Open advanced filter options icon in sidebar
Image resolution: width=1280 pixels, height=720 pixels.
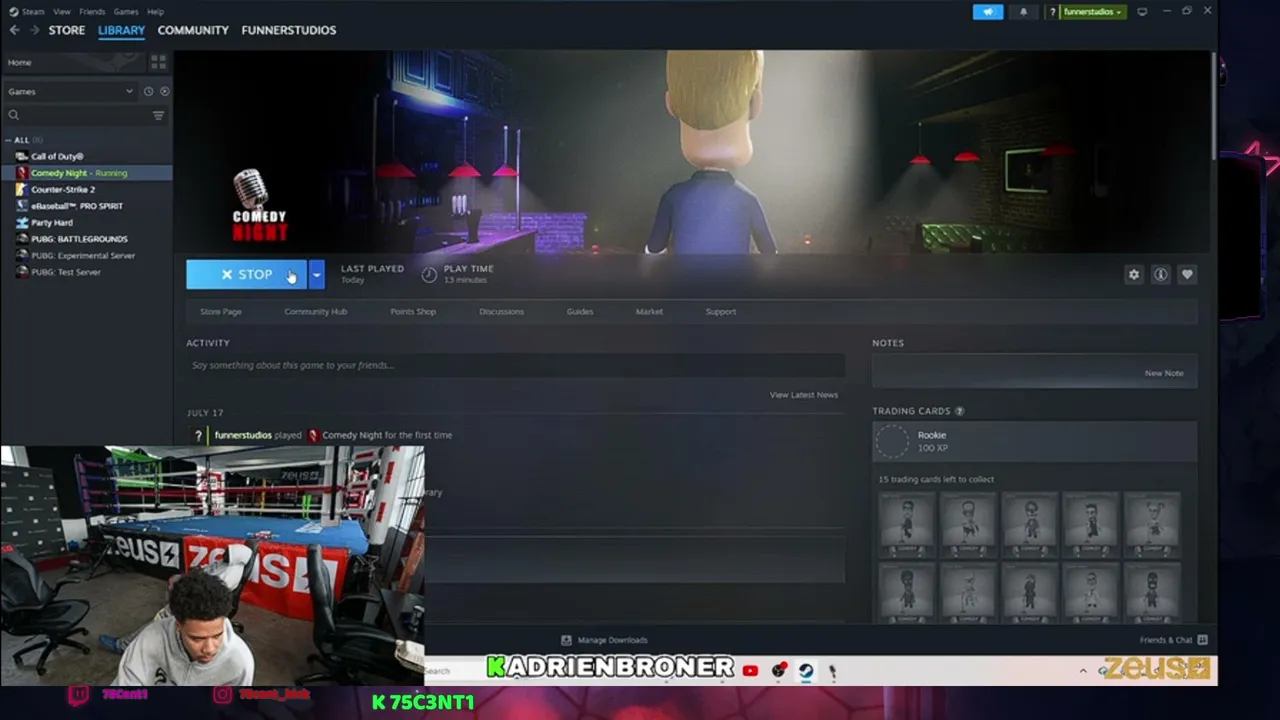pyautogui.click(x=158, y=115)
